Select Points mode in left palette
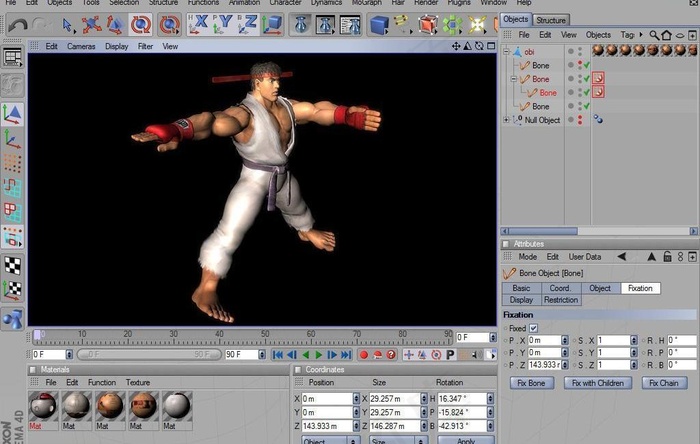 coord(12,163)
